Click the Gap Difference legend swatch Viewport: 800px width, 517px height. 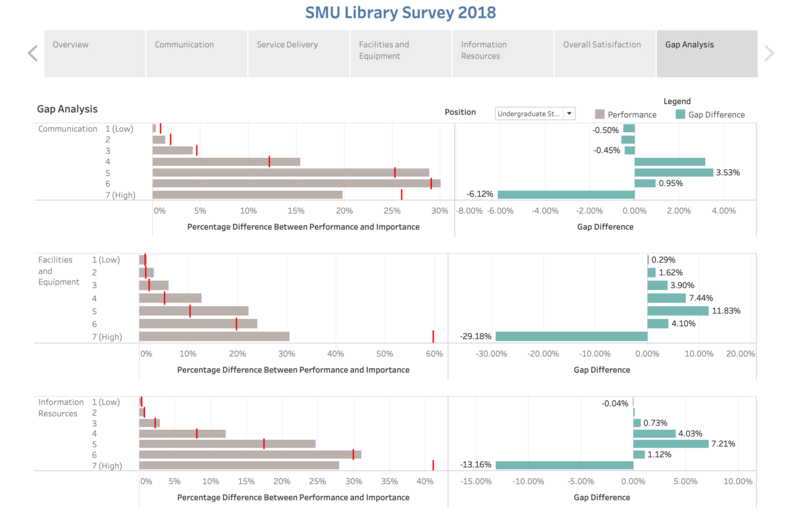click(680, 114)
